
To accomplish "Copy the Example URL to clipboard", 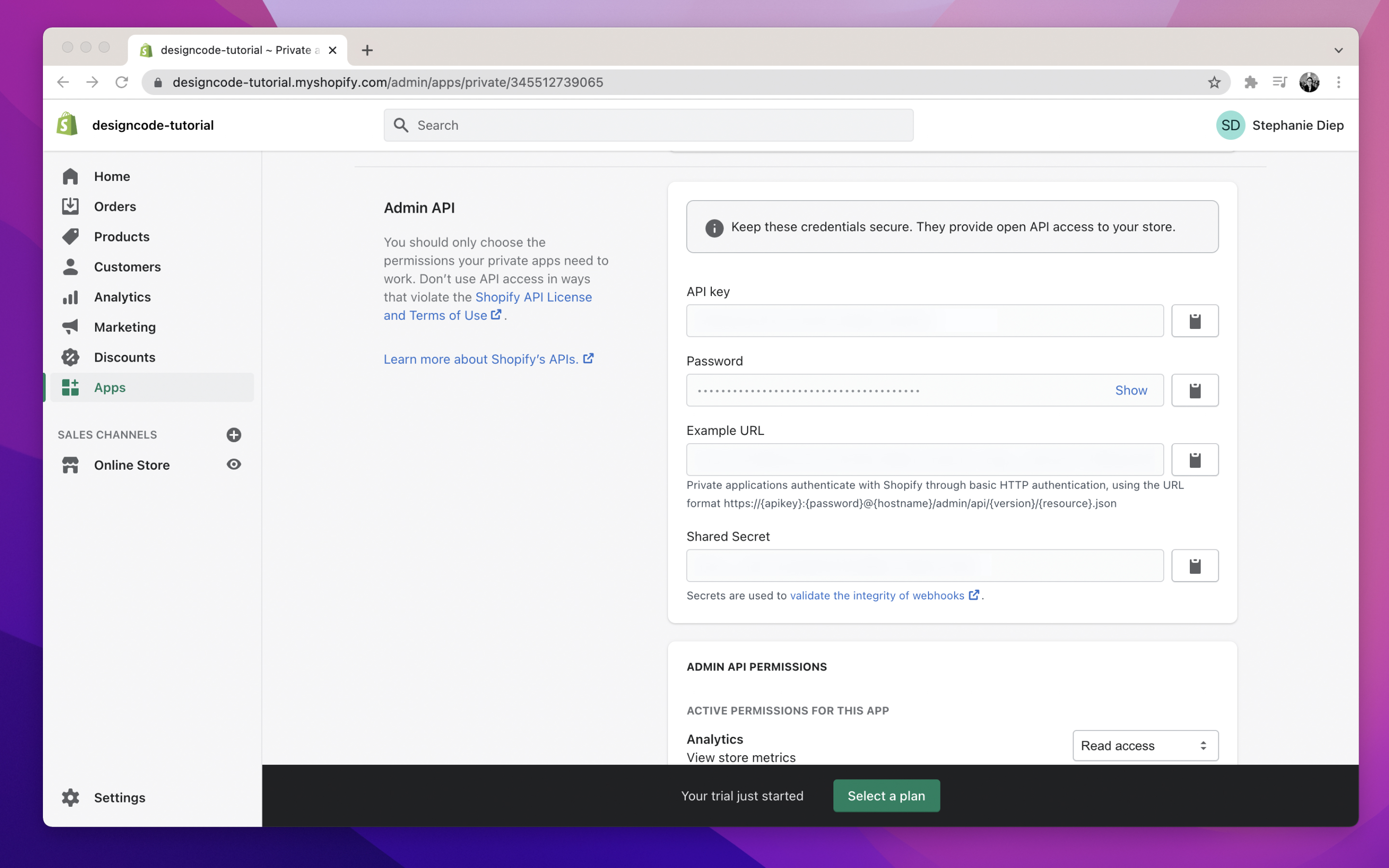I will pos(1195,460).
